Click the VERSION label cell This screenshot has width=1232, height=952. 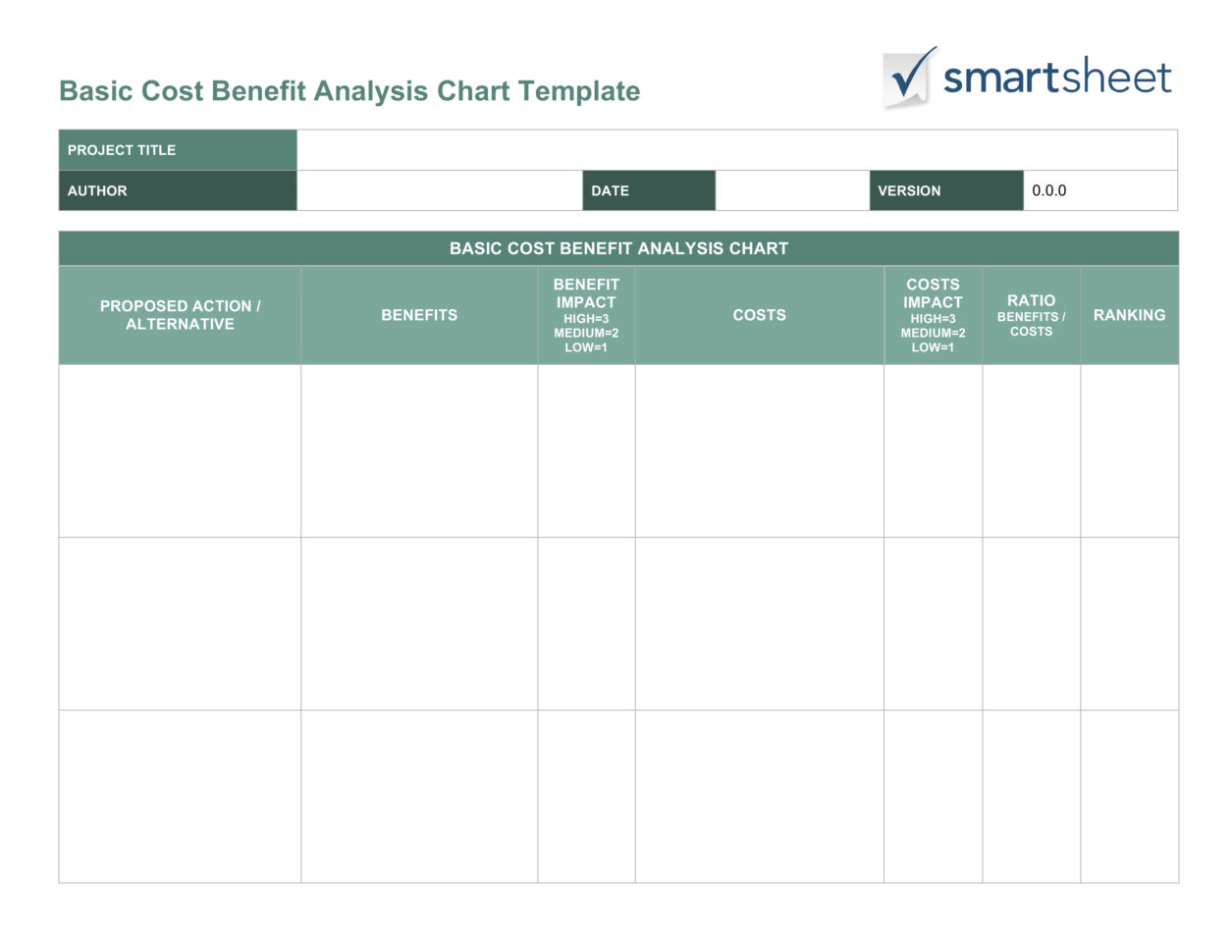tap(944, 190)
